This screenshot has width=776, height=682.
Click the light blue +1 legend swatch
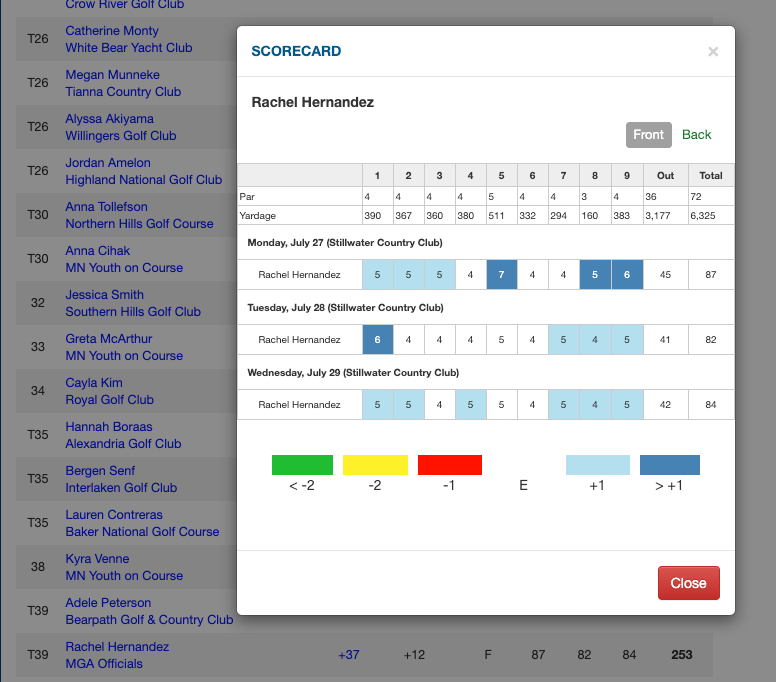point(598,465)
